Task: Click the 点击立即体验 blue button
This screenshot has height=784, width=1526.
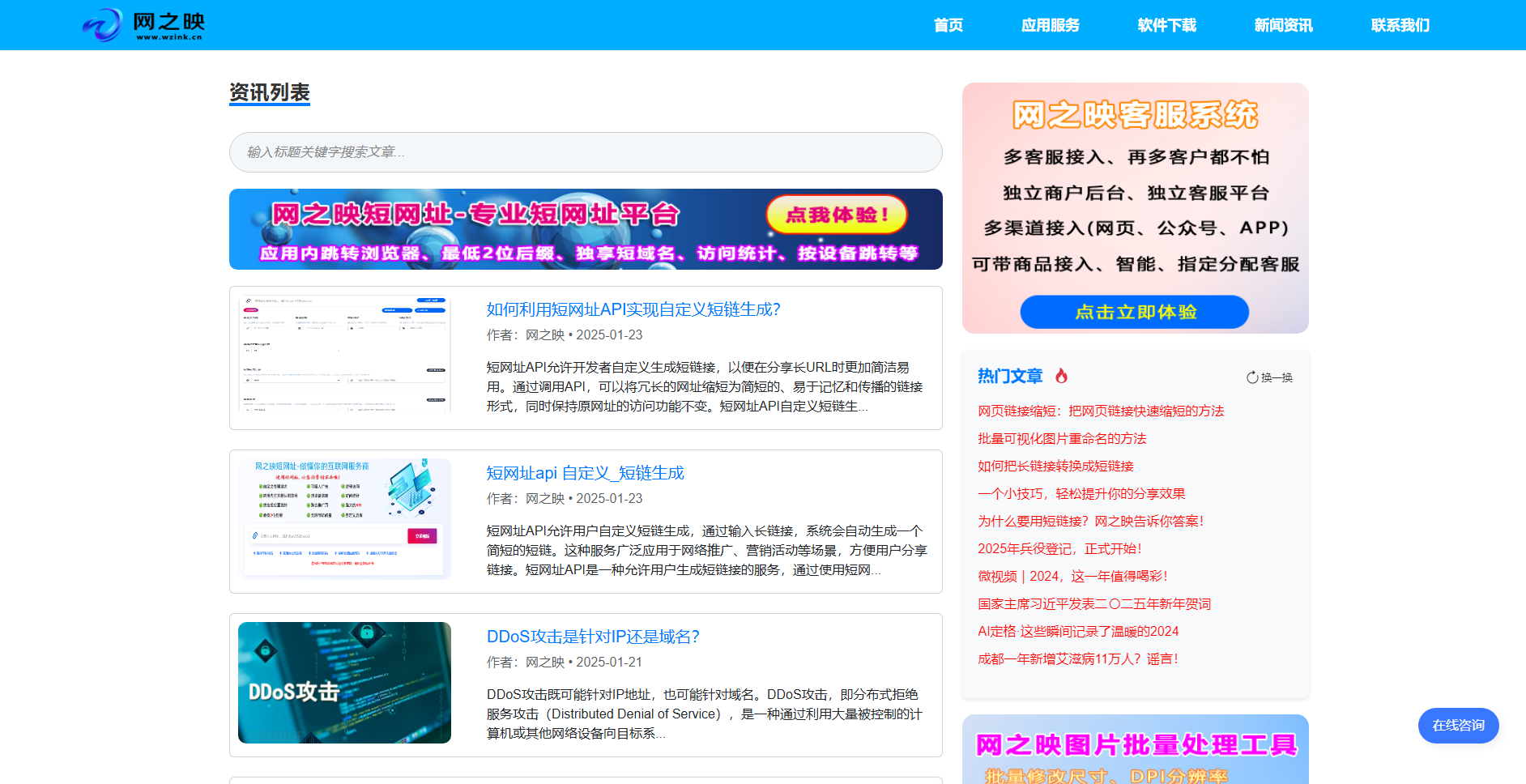Action: coord(1135,312)
